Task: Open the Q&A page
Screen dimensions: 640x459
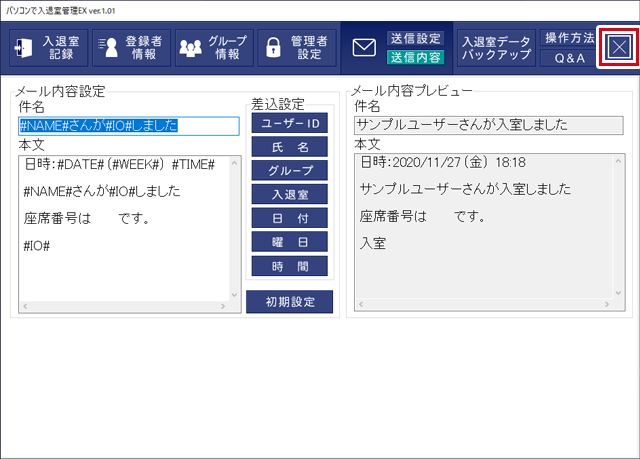Action: point(570,58)
